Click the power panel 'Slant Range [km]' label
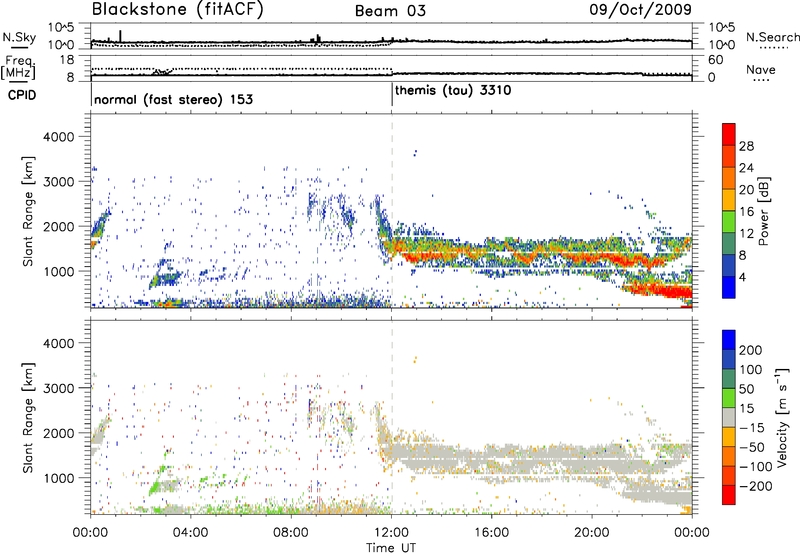800x554 pixels. pyautogui.click(x=28, y=211)
